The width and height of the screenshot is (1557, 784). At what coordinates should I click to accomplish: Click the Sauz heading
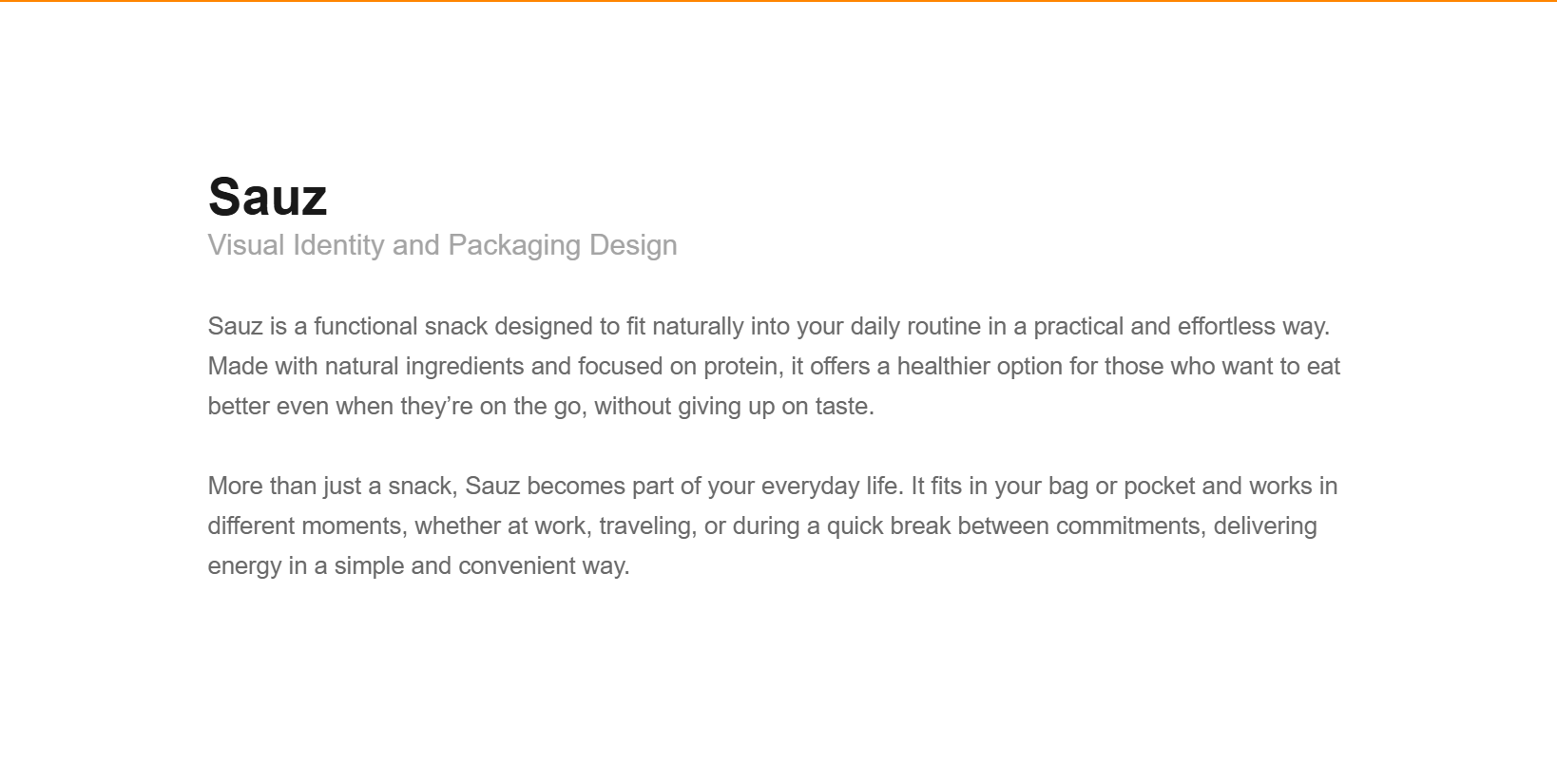point(267,197)
